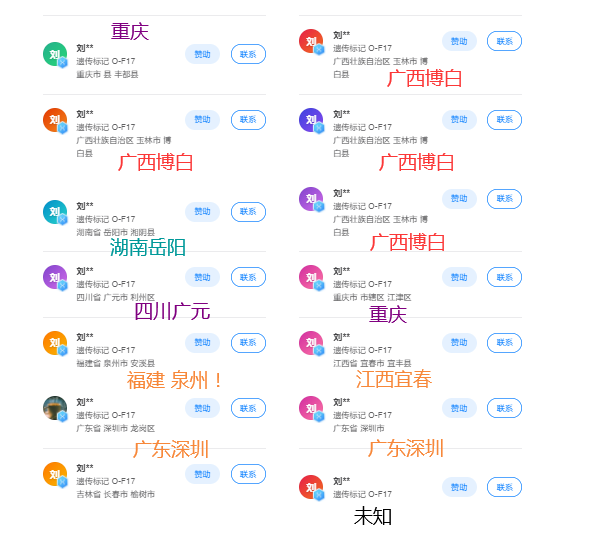Click 联系 for the 重庆市 丰都县 user

(x=248, y=54)
